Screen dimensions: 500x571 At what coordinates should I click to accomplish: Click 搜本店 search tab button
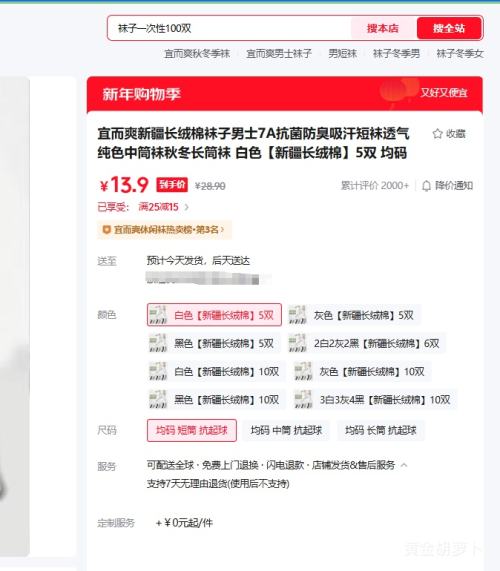(383, 28)
